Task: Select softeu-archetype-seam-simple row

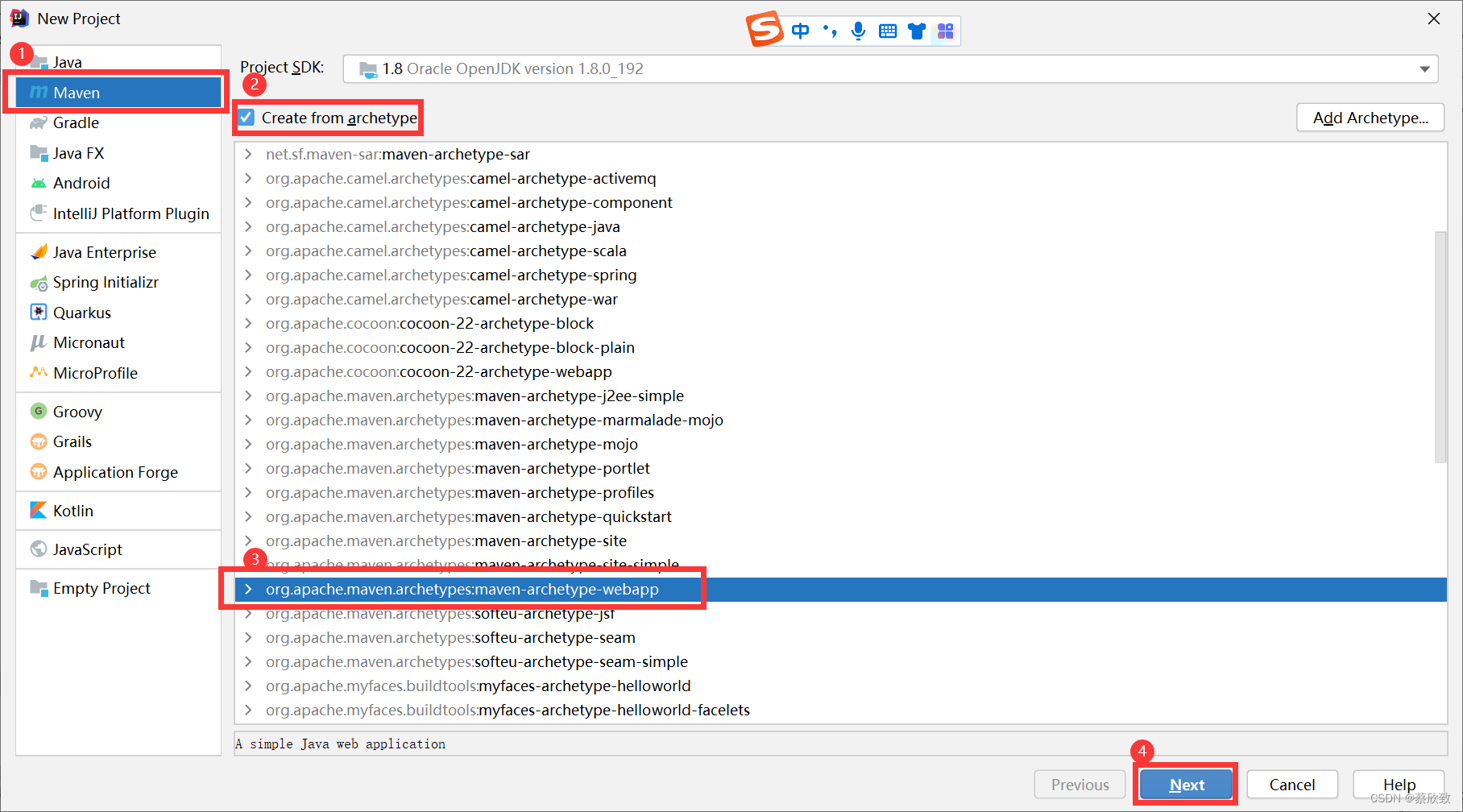Action: (840, 661)
